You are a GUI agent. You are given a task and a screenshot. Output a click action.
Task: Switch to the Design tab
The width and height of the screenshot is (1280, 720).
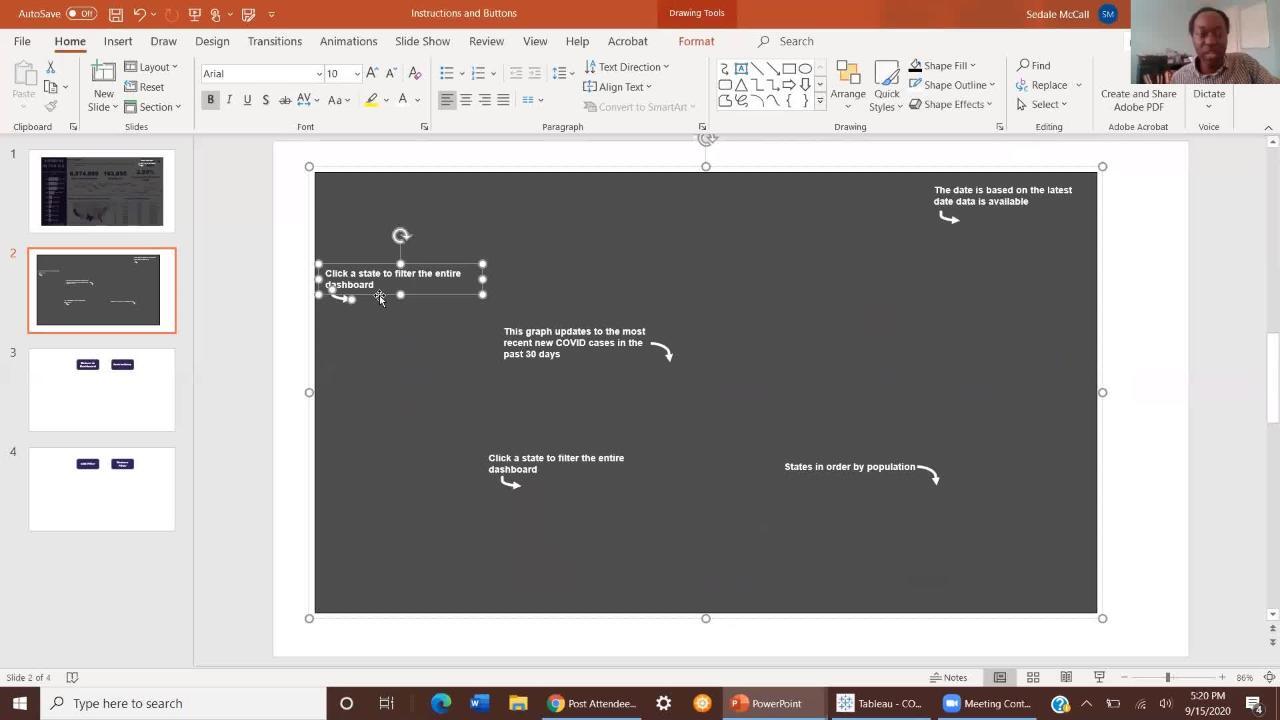tap(212, 41)
